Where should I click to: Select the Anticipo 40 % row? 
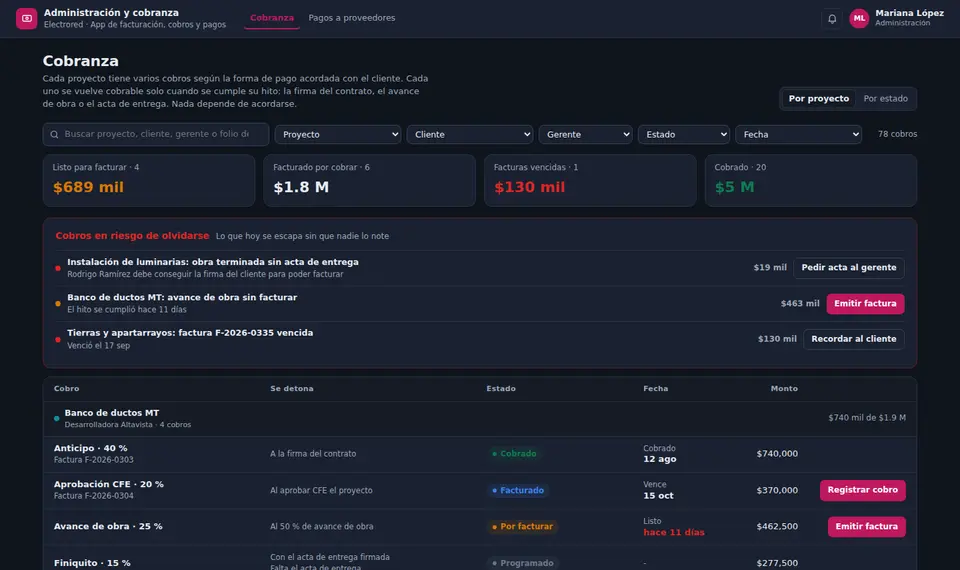click(479, 454)
